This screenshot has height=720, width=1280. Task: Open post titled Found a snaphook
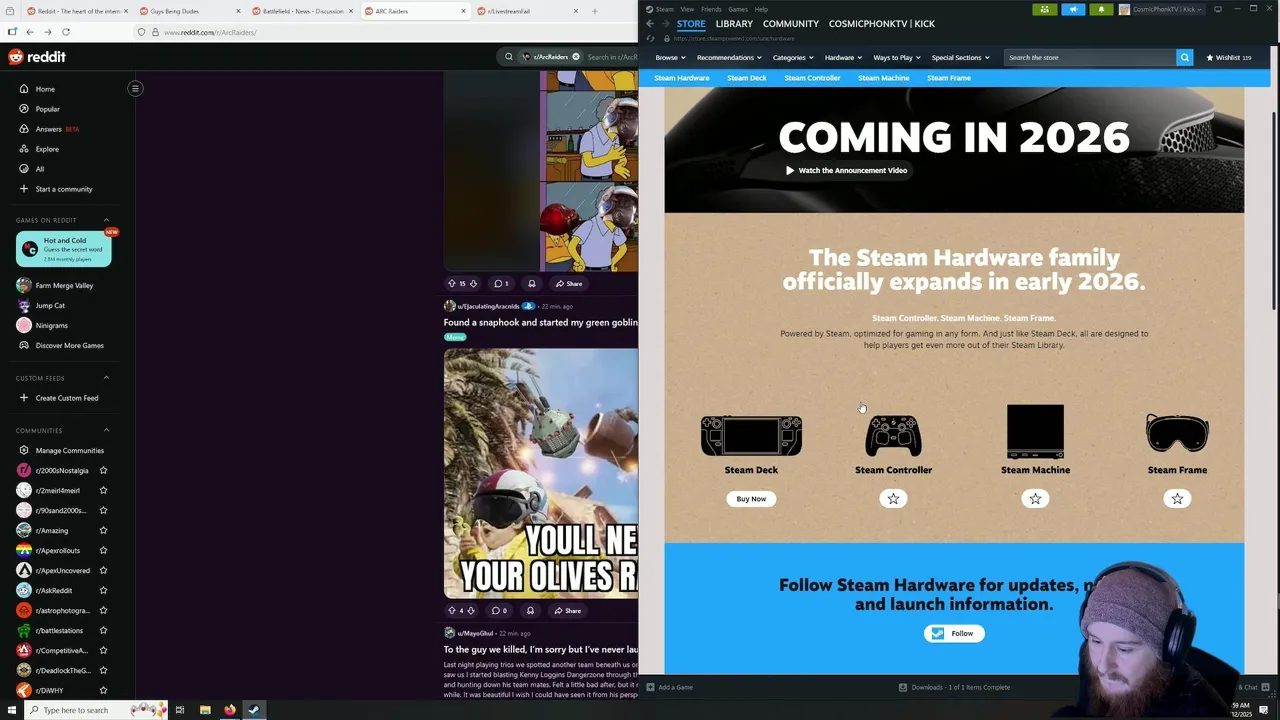pos(540,322)
